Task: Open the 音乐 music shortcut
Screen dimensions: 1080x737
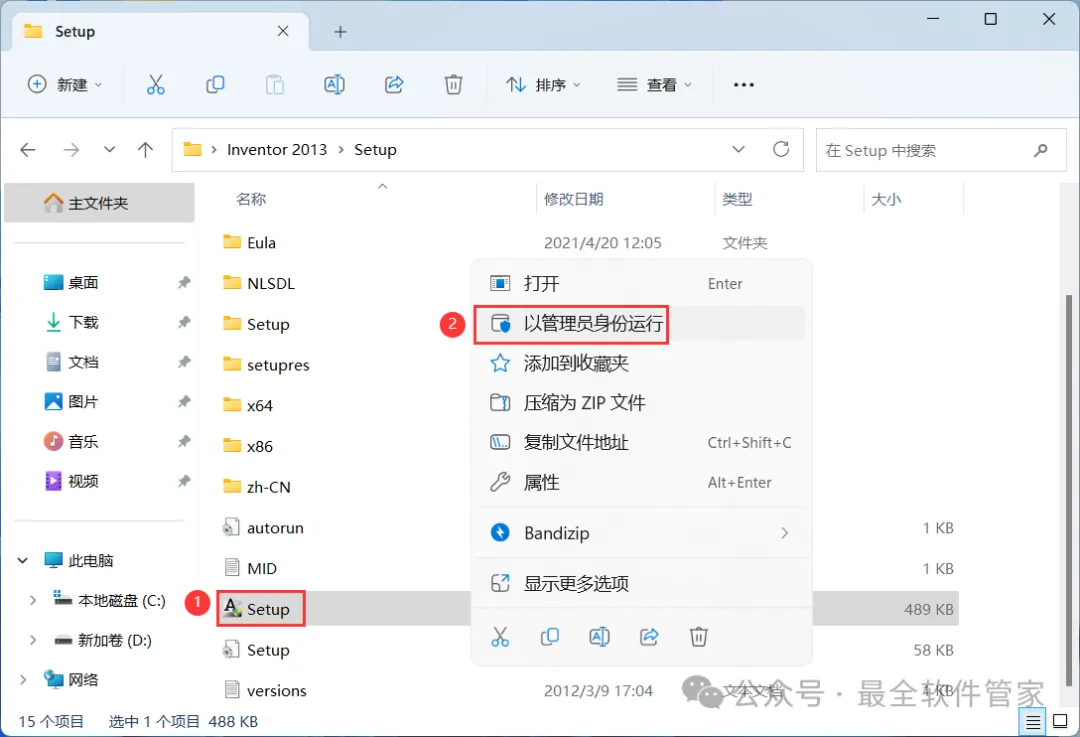Action: pyautogui.click(x=83, y=442)
